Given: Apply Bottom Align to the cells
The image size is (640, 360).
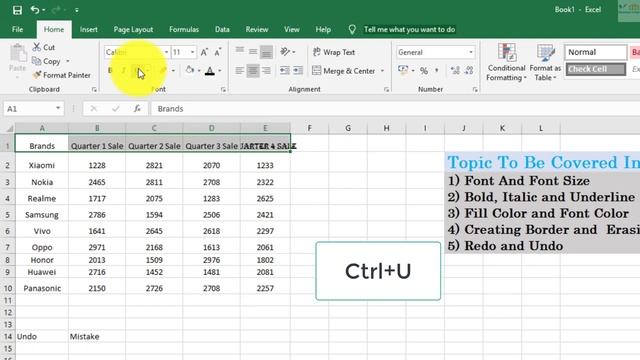Looking at the screenshot, I should pyautogui.click(x=266, y=52).
